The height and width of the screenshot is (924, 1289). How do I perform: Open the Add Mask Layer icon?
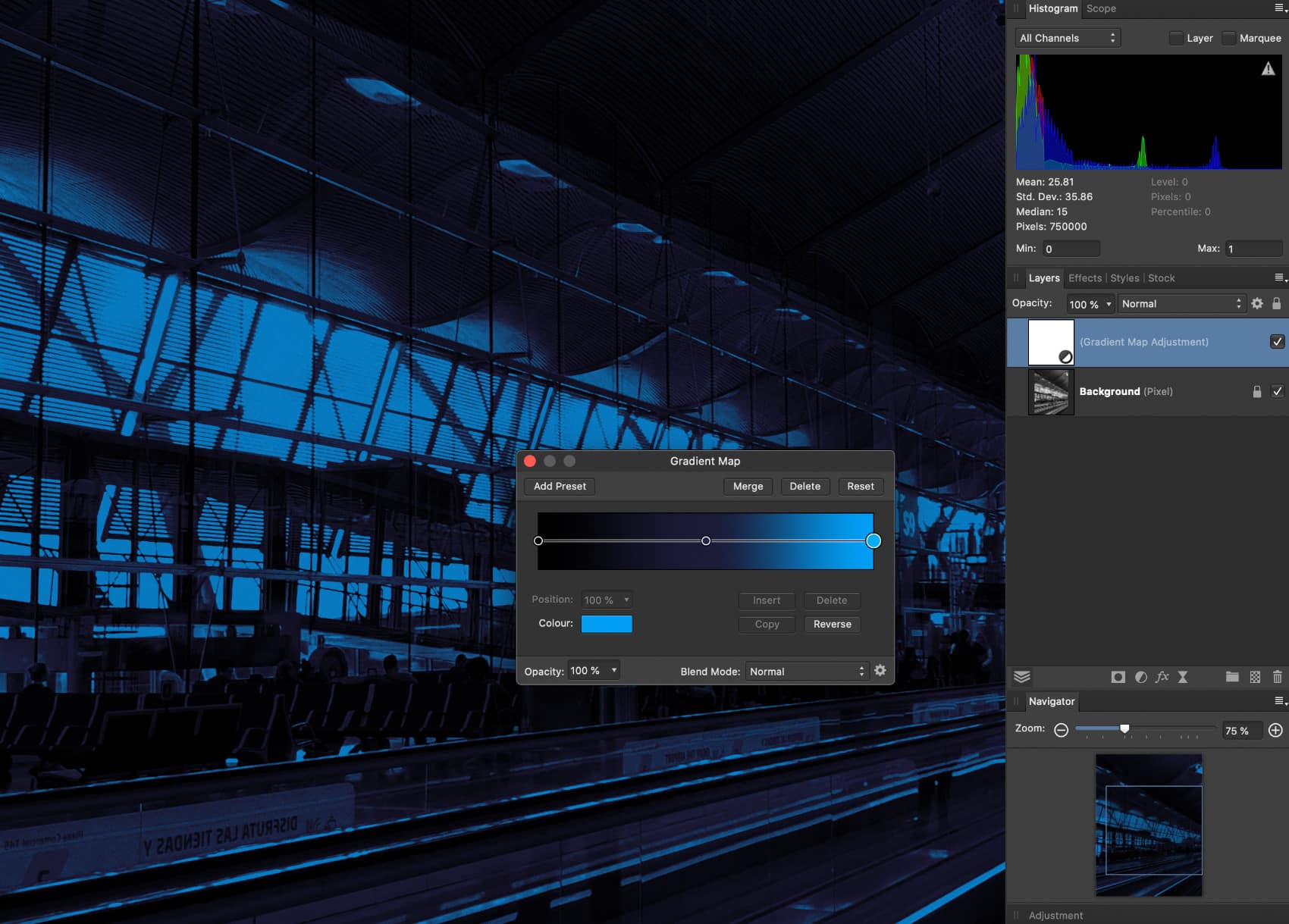point(1118,677)
